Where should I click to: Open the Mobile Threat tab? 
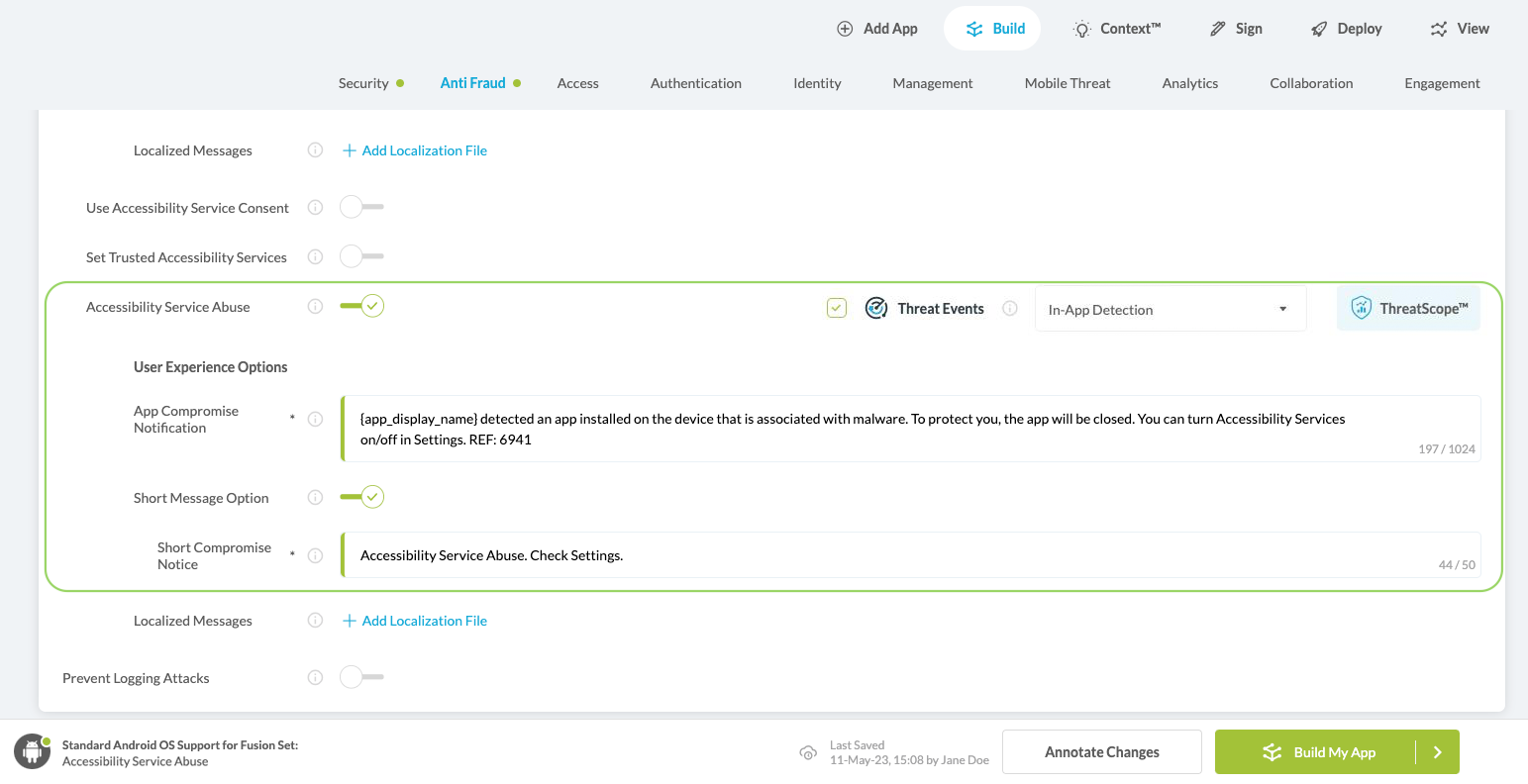point(1067,83)
